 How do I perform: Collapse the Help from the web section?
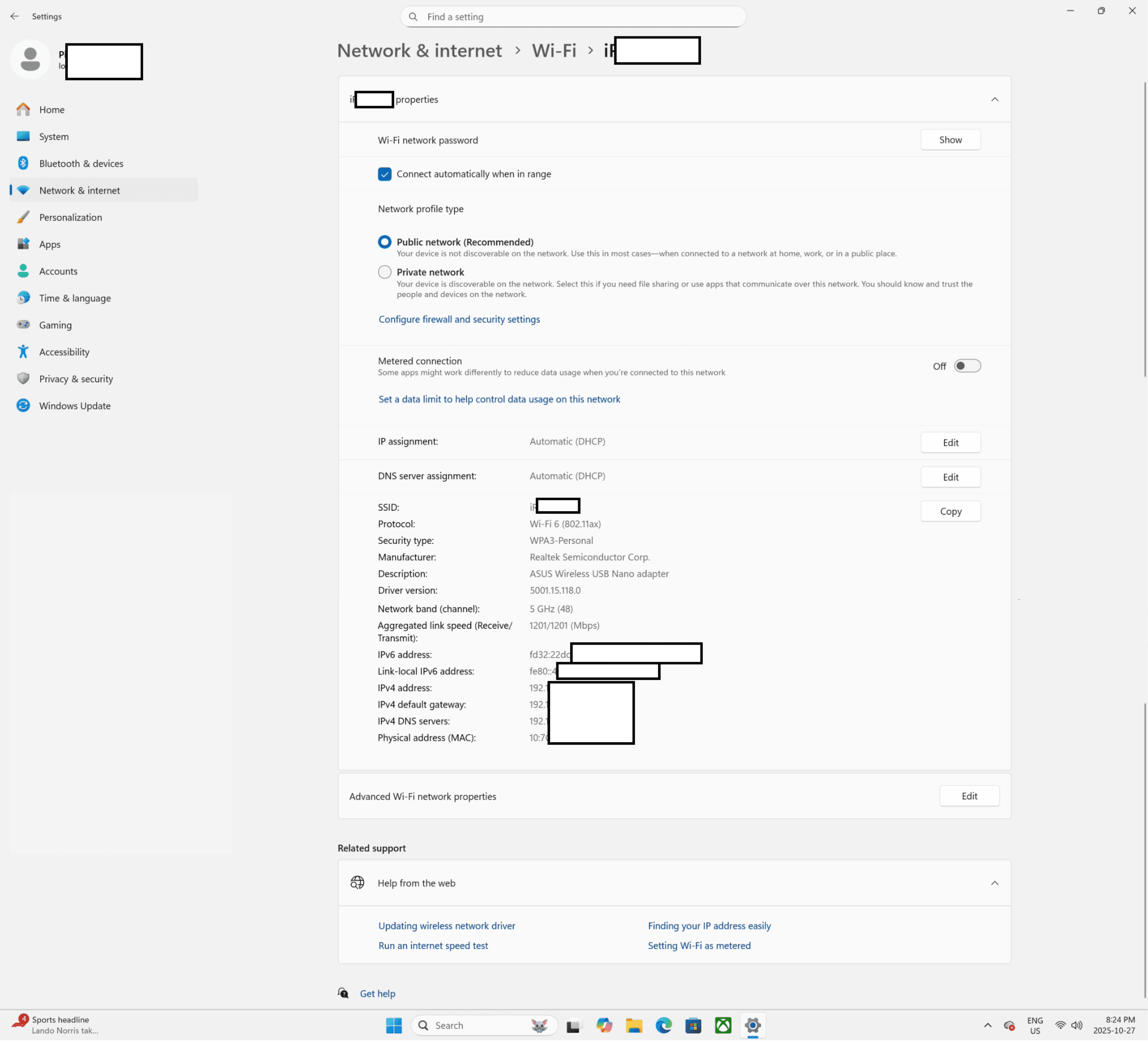[995, 883]
